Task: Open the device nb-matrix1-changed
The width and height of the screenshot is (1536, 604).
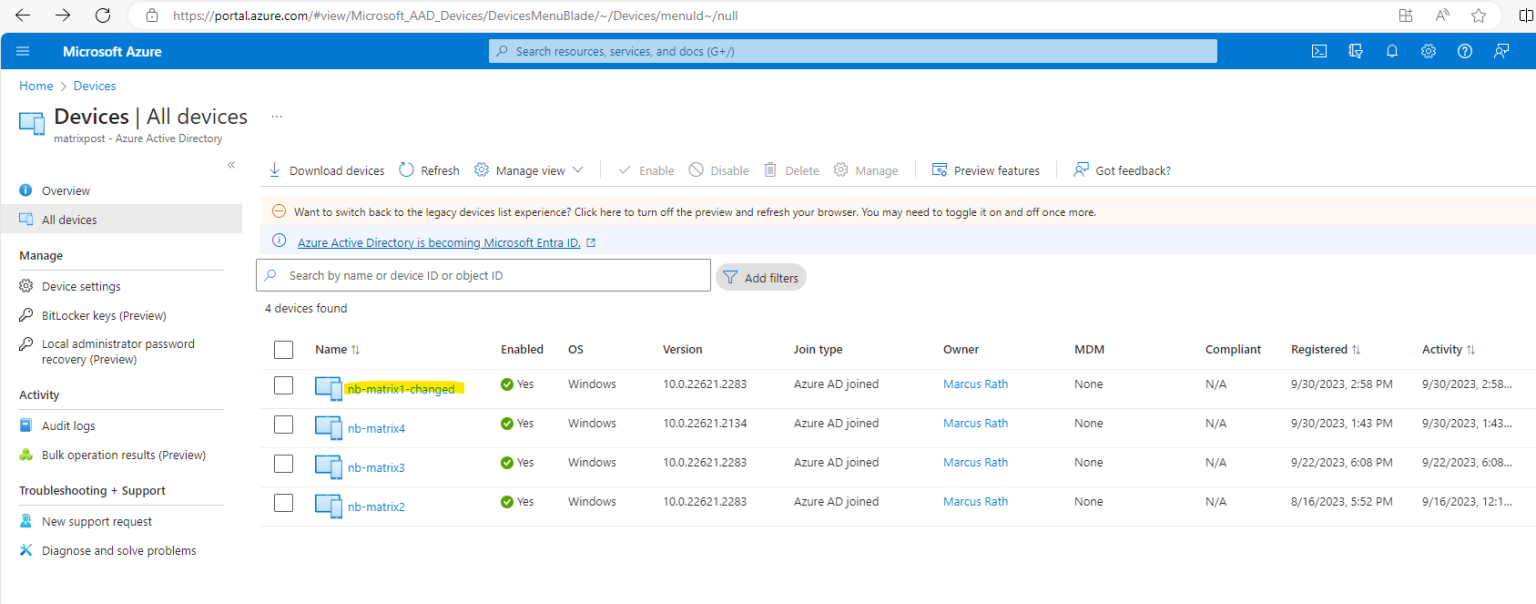Action: (402, 388)
